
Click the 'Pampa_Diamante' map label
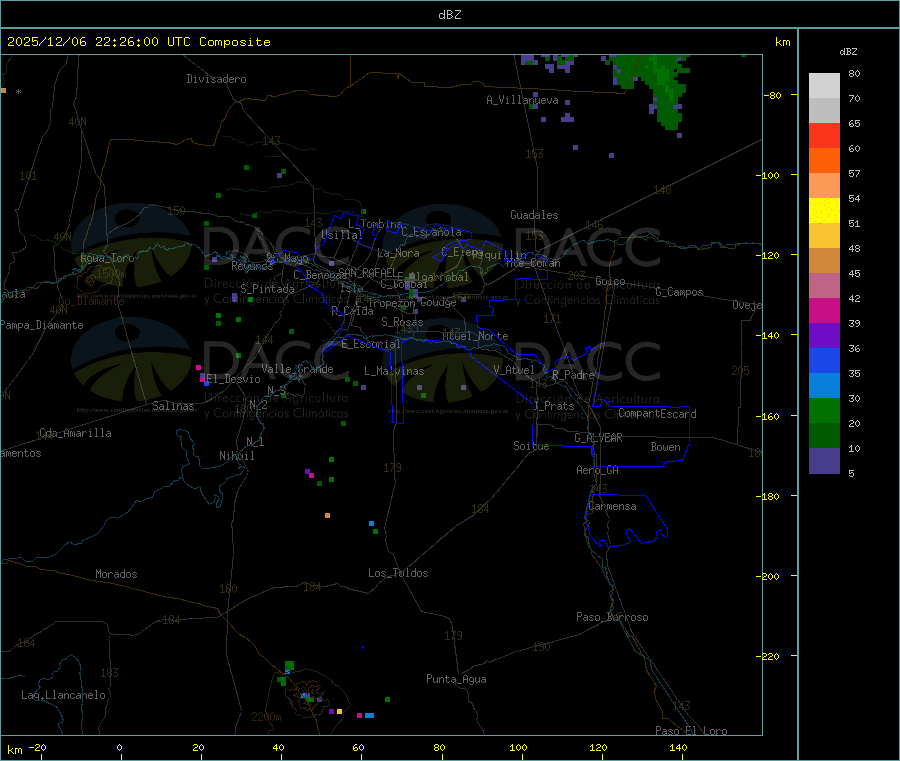coord(42,325)
